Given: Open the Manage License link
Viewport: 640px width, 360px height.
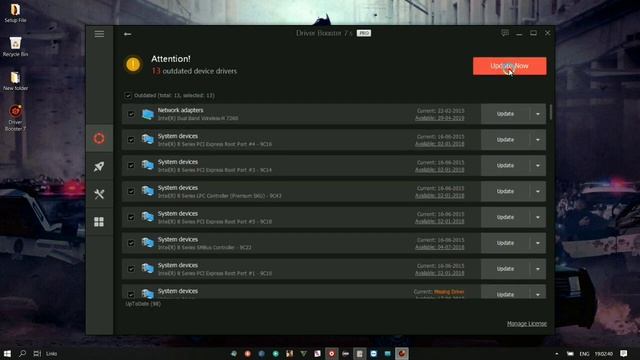Looking at the screenshot, I should point(527,324).
